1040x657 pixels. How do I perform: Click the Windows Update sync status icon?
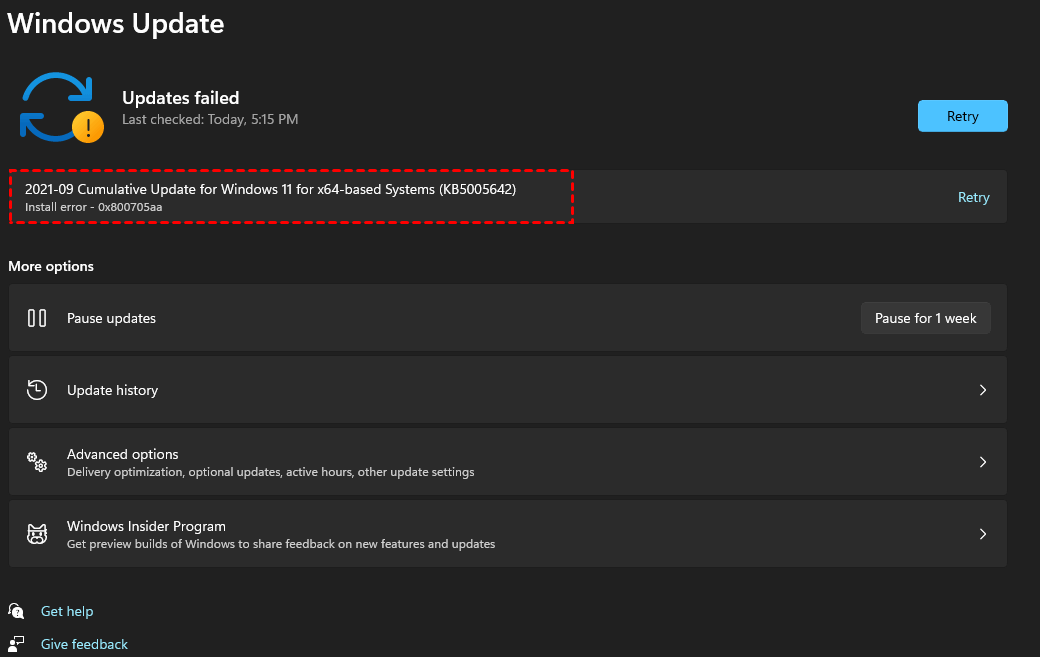tap(56, 105)
